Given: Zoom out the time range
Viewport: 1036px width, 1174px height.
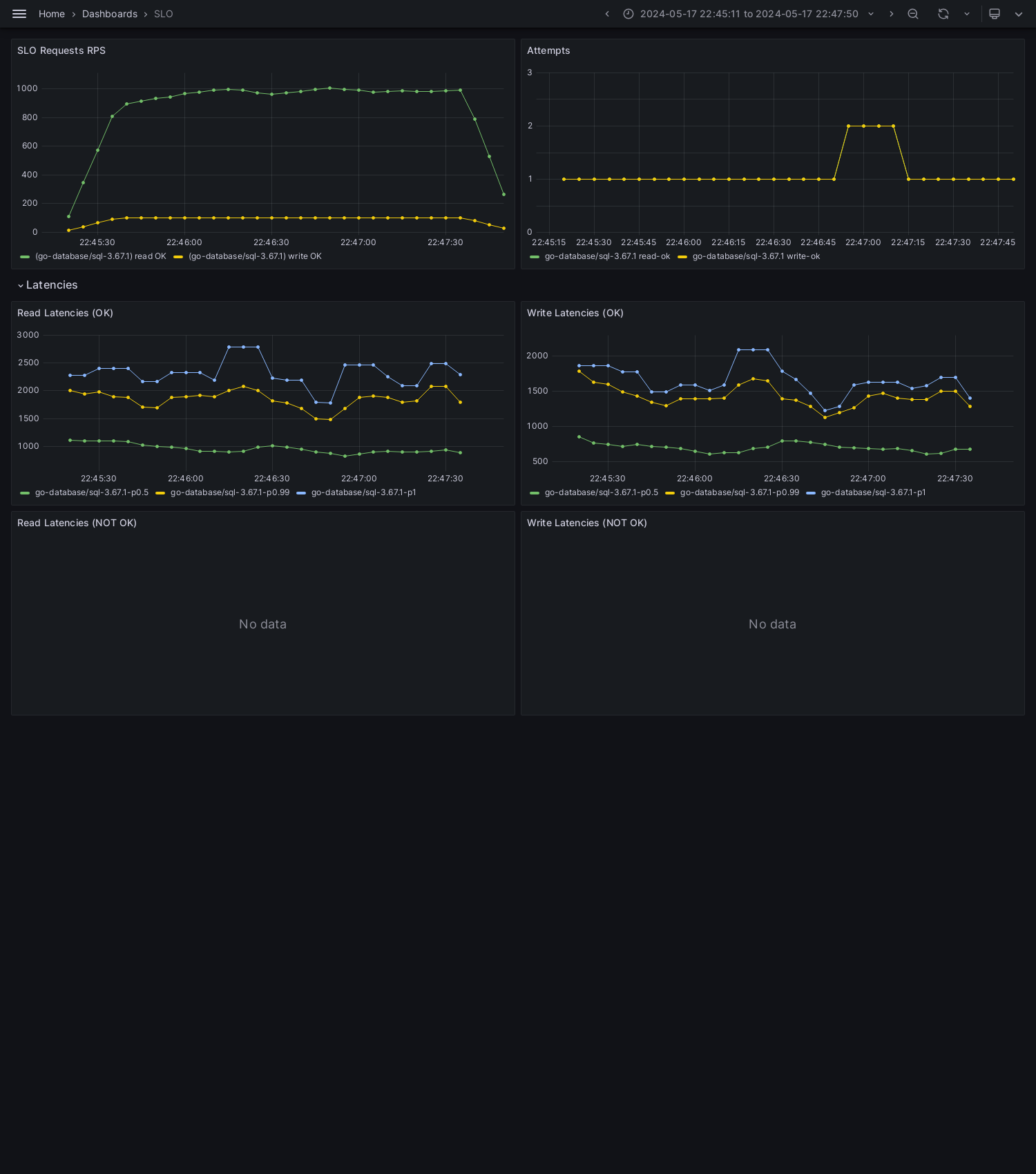Looking at the screenshot, I should (x=913, y=14).
